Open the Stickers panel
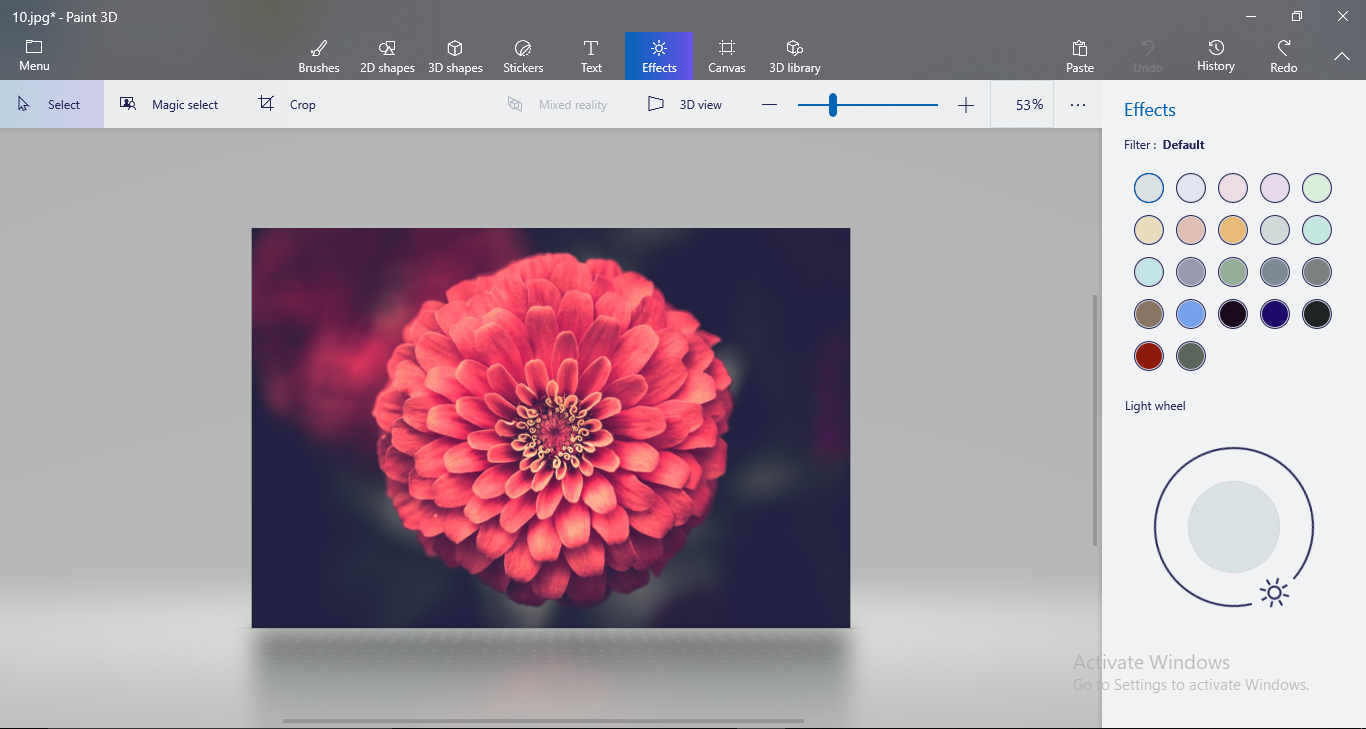The image size is (1366, 729). click(x=523, y=56)
